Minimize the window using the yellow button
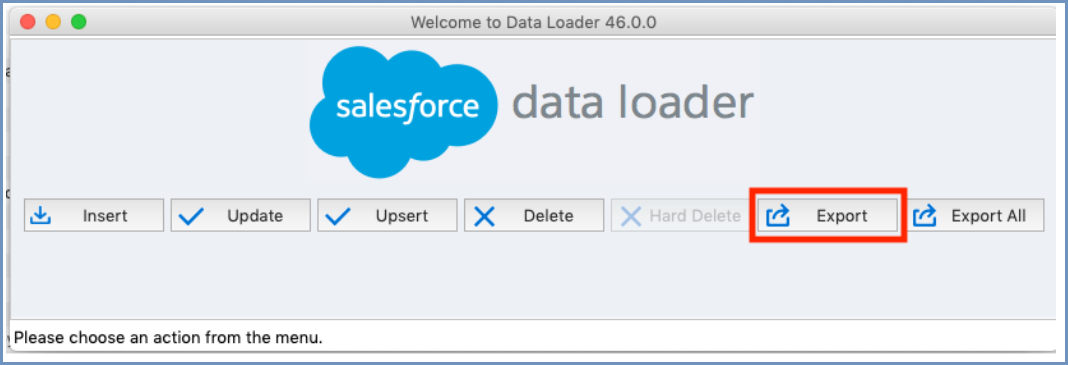1068x365 pixels. [53, 22]
